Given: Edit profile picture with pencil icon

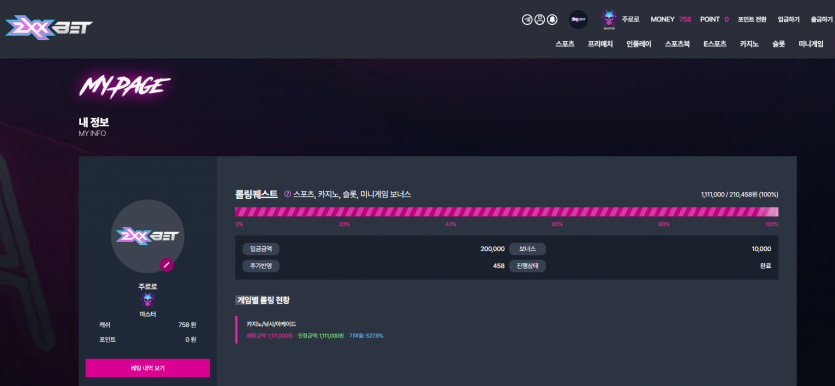Looking at the screenshot, I should [167, 264].
